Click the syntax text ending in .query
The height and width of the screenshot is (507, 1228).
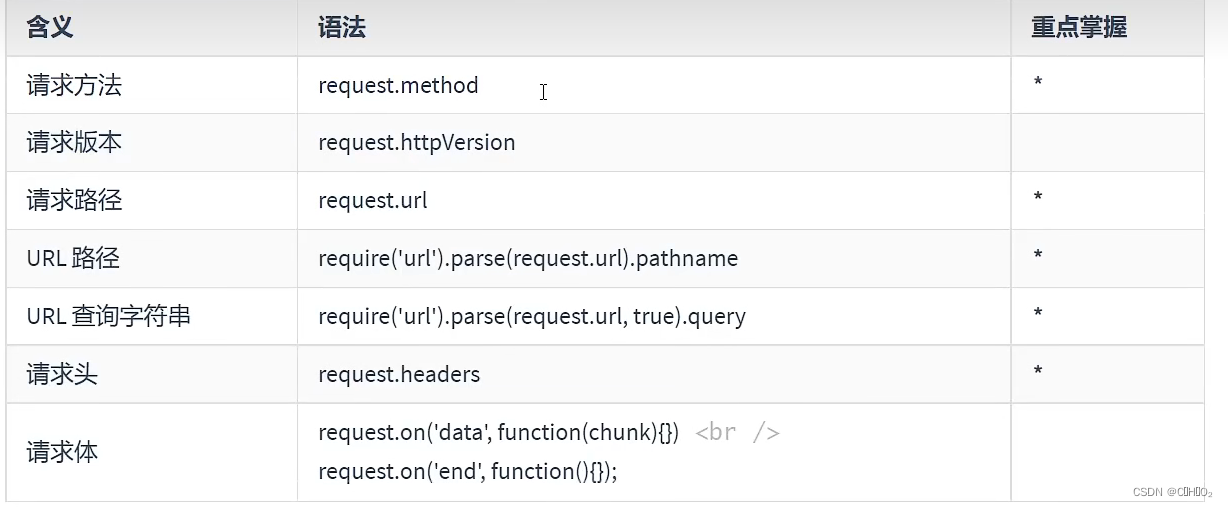coord(532,317)
